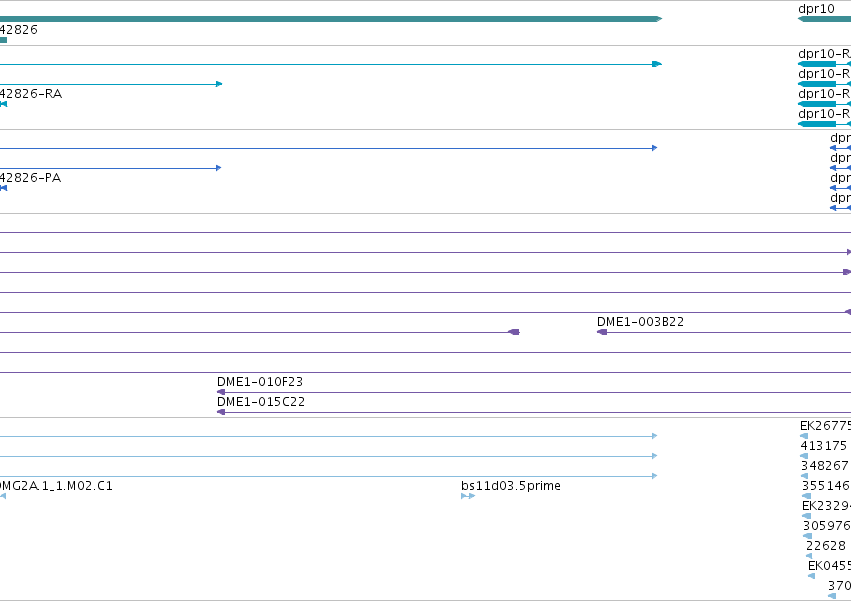Select the purple arrowhead starting DME1-015C22
851x601 pixels.
[x=221, y=412]
